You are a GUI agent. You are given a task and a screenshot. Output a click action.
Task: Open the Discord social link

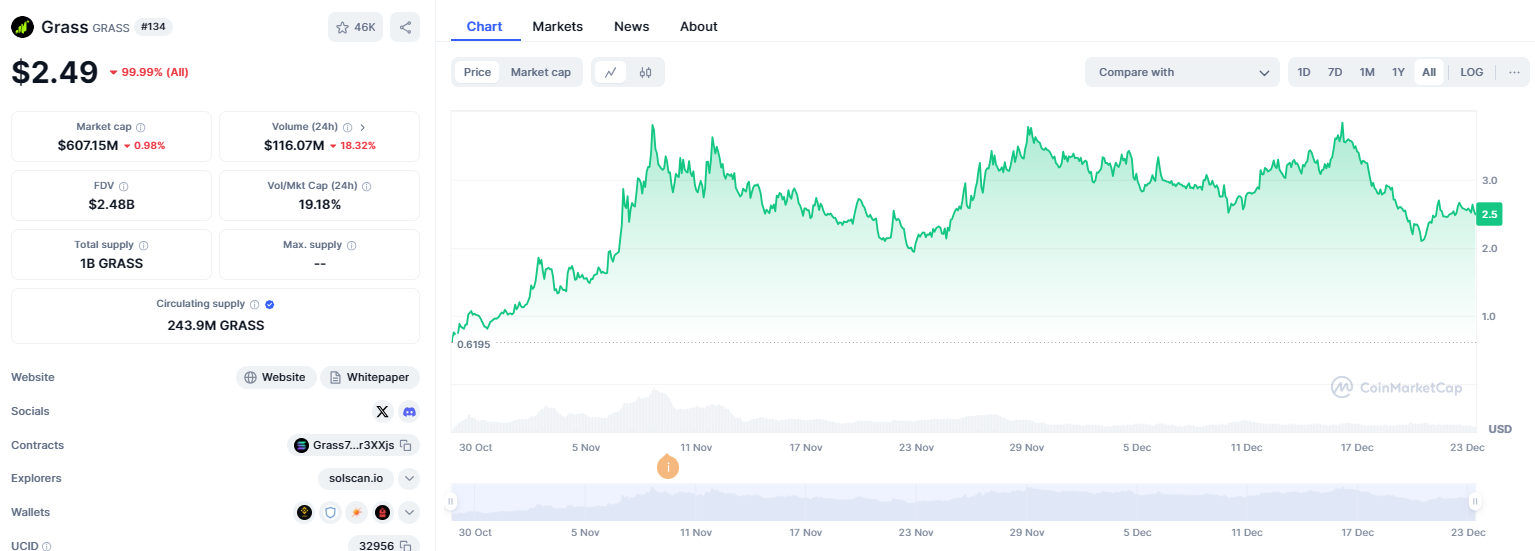tap(408, 411)
